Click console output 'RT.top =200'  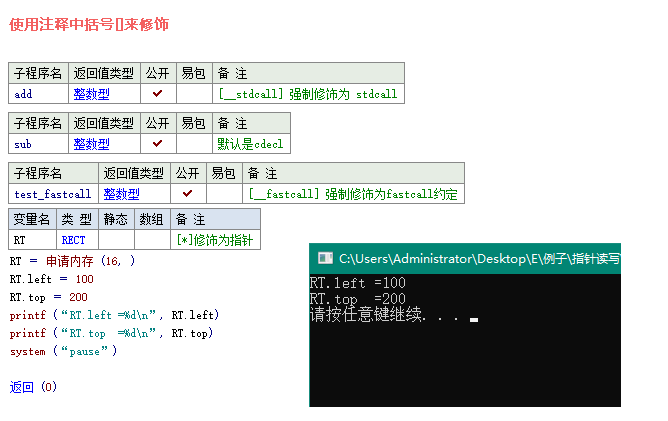pos(358,299)
